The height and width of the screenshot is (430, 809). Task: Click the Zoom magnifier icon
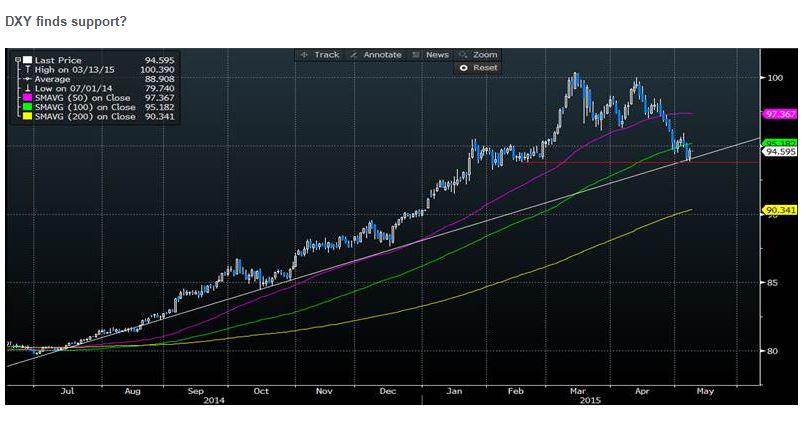(x=462, y=55)
